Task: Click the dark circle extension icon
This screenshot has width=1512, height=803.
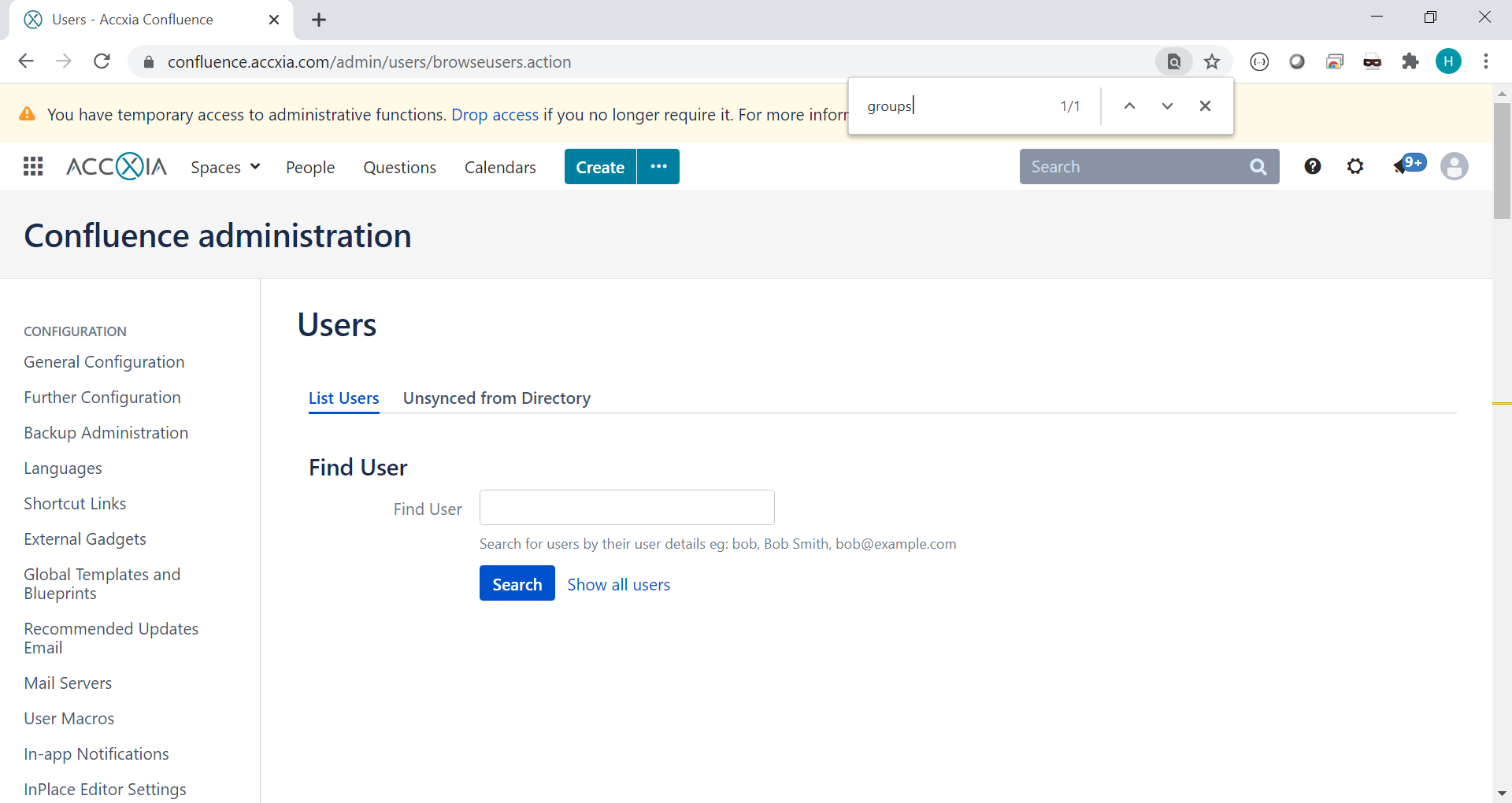Action: [x=1297, y=61]
